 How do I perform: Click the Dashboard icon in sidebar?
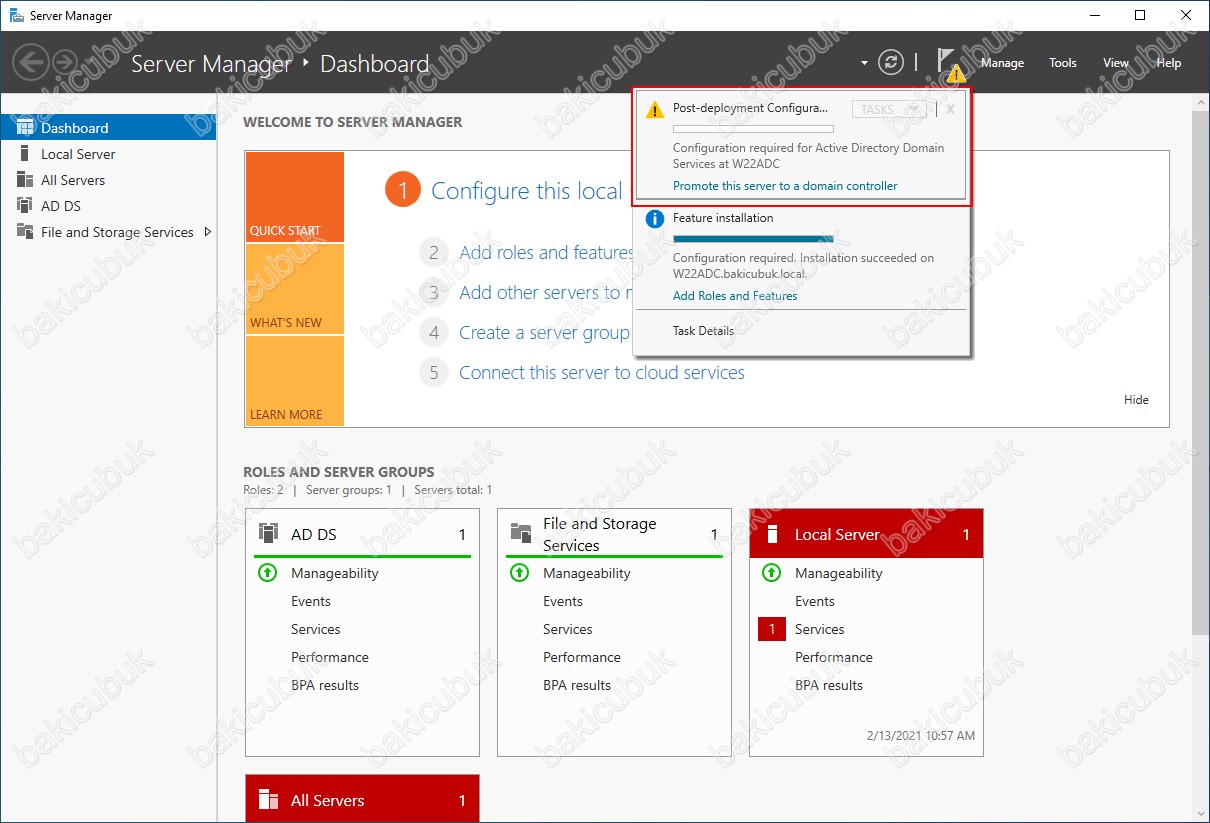[25, 128]
